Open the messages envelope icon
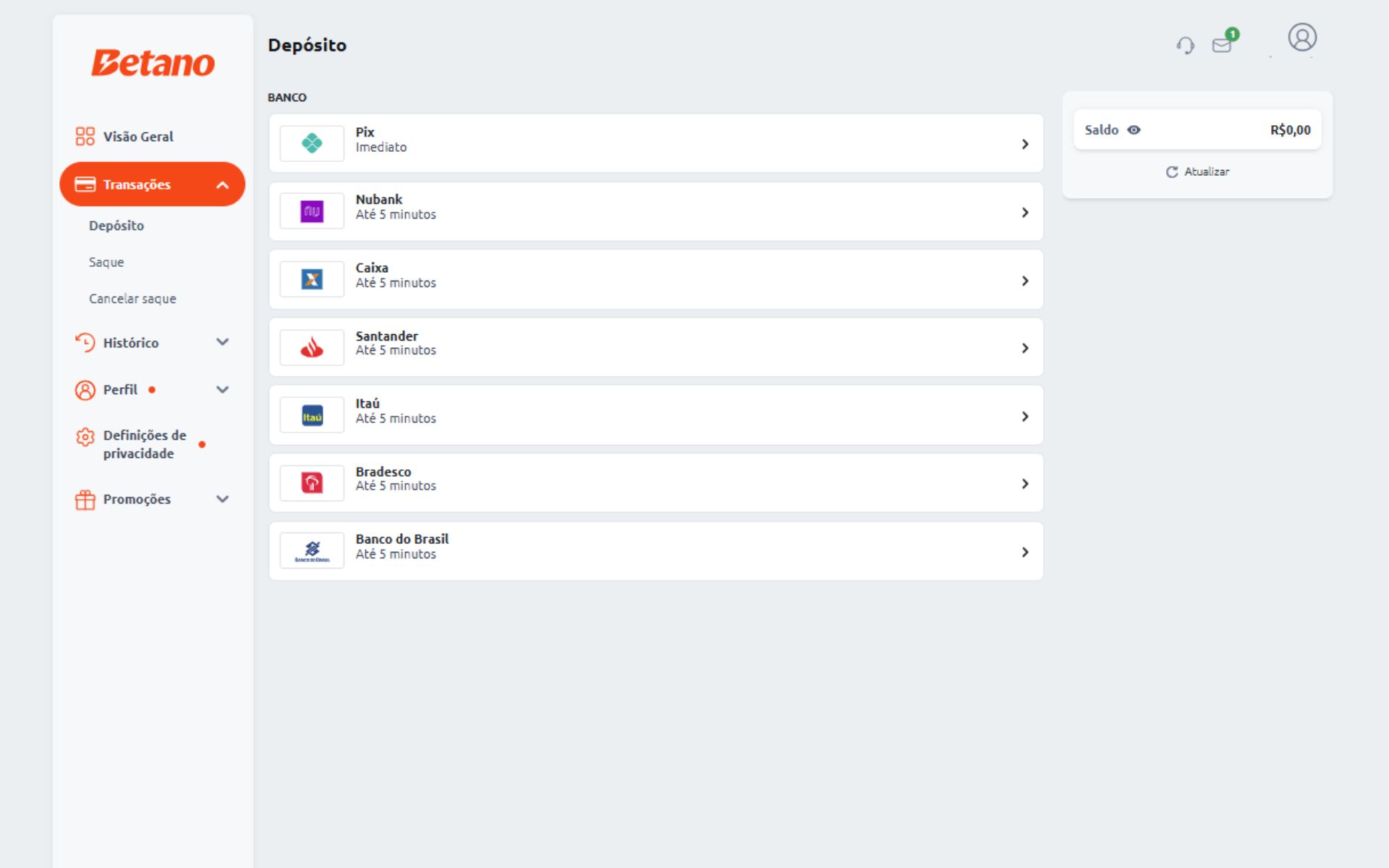The image size is (1389, 868). click(1222, 45)
